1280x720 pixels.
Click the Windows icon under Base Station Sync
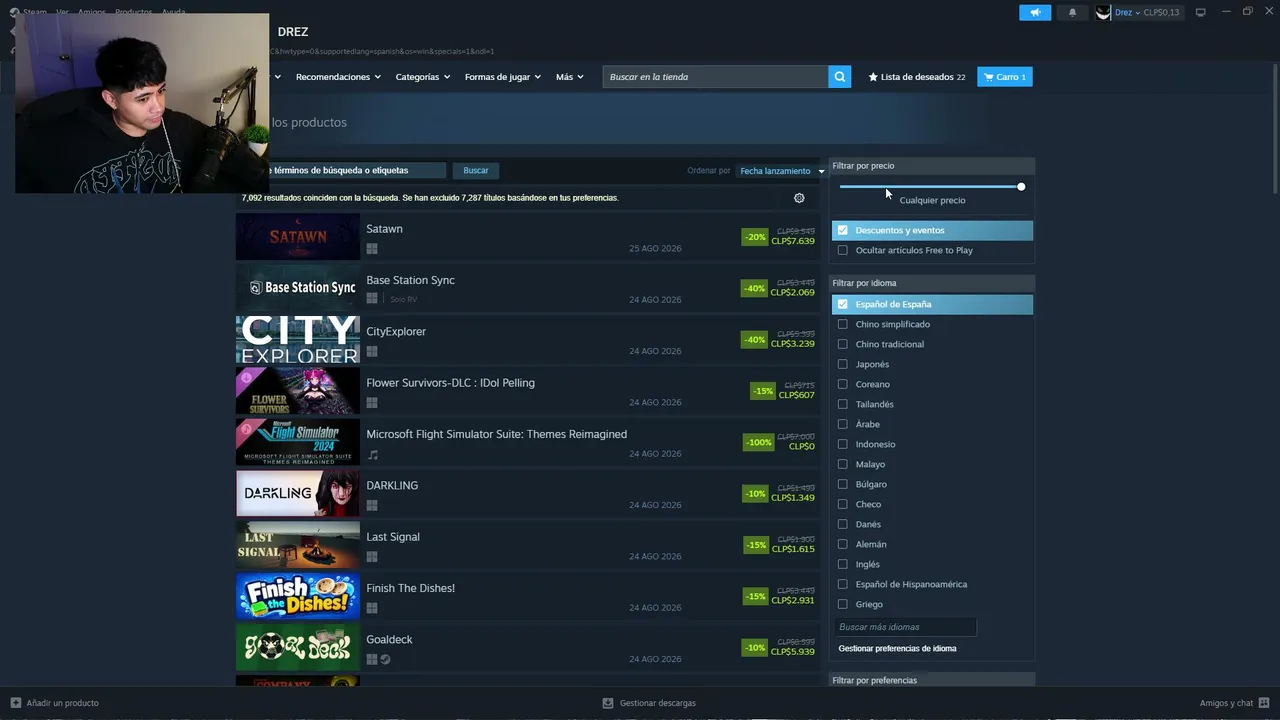[x=372, y=298]
